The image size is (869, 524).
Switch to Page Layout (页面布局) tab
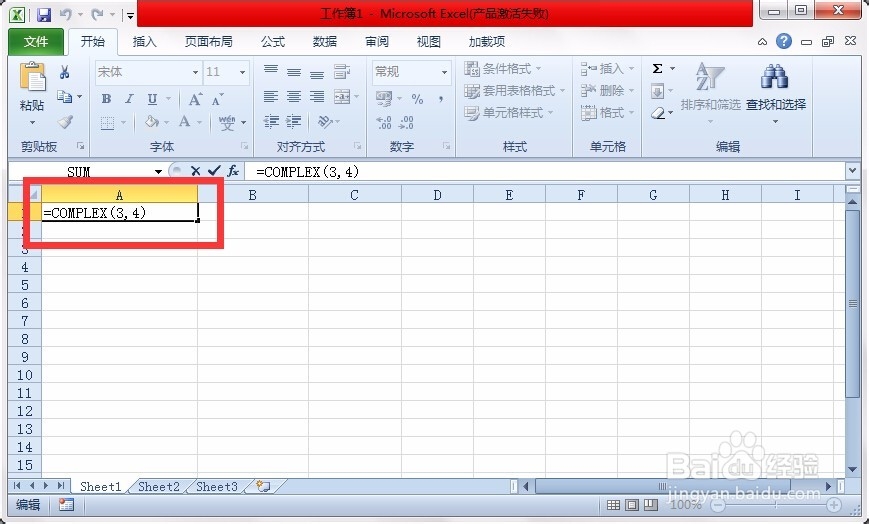click(208, 42)
